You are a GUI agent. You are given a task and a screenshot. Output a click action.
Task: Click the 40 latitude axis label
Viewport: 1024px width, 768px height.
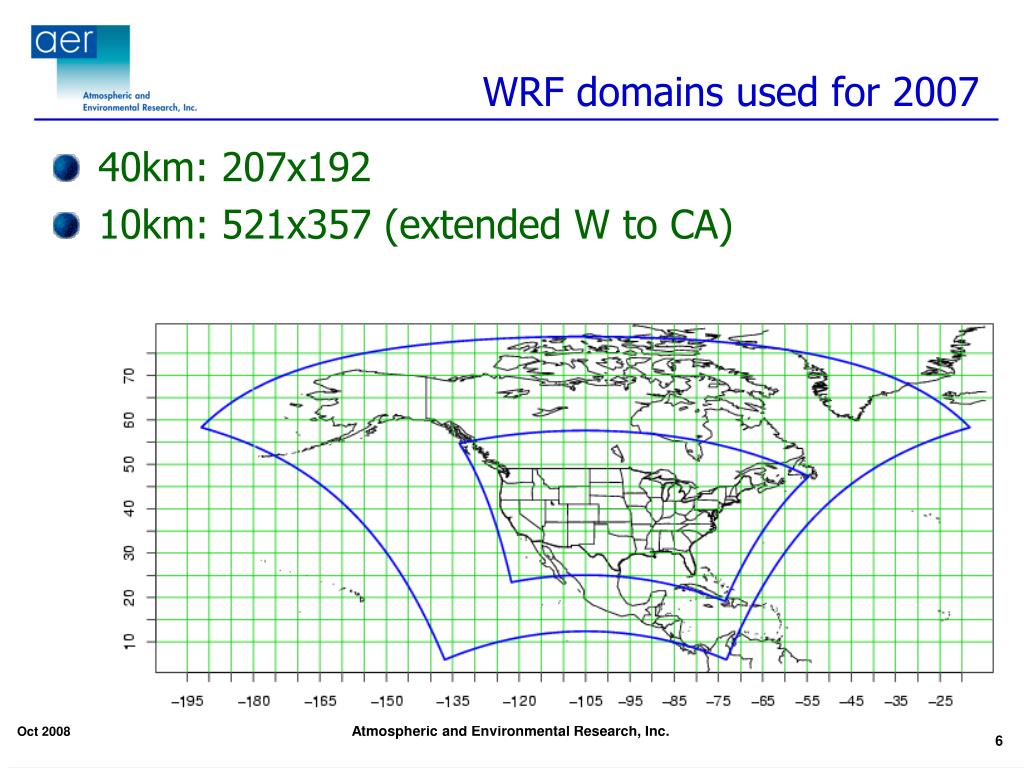129,509
